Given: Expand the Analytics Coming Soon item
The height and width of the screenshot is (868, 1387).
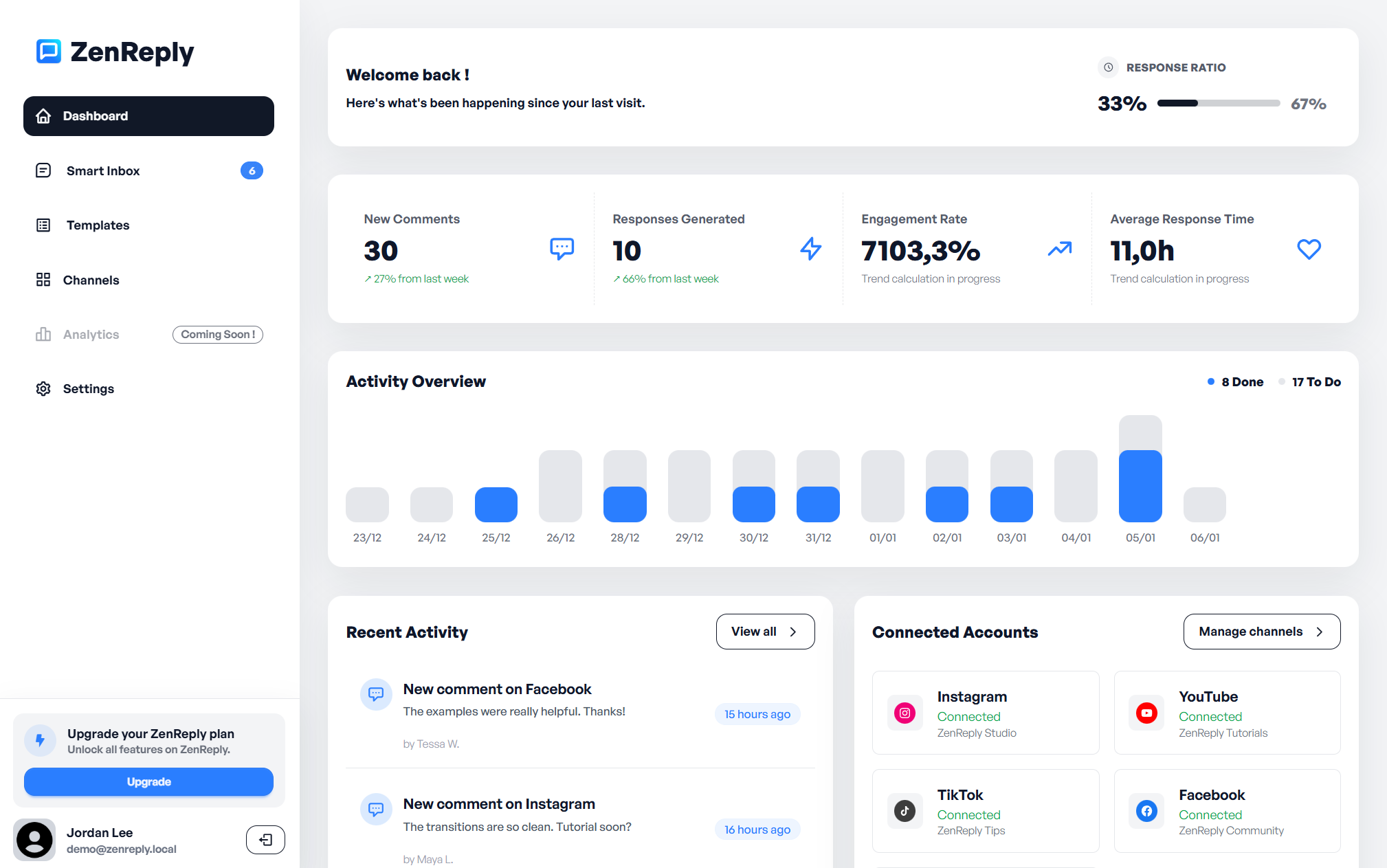Looking at the screenshot, I should point(217,335).
